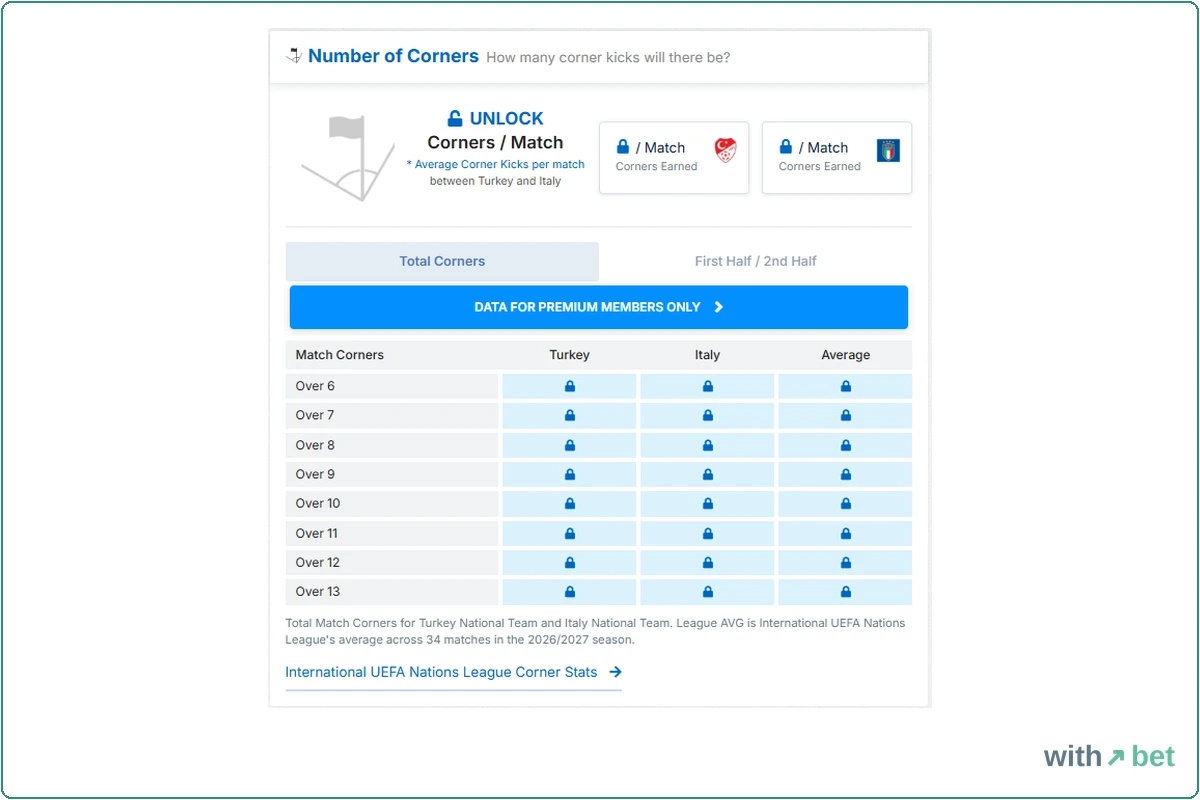Click the Over 12 row label

(318, 562)
